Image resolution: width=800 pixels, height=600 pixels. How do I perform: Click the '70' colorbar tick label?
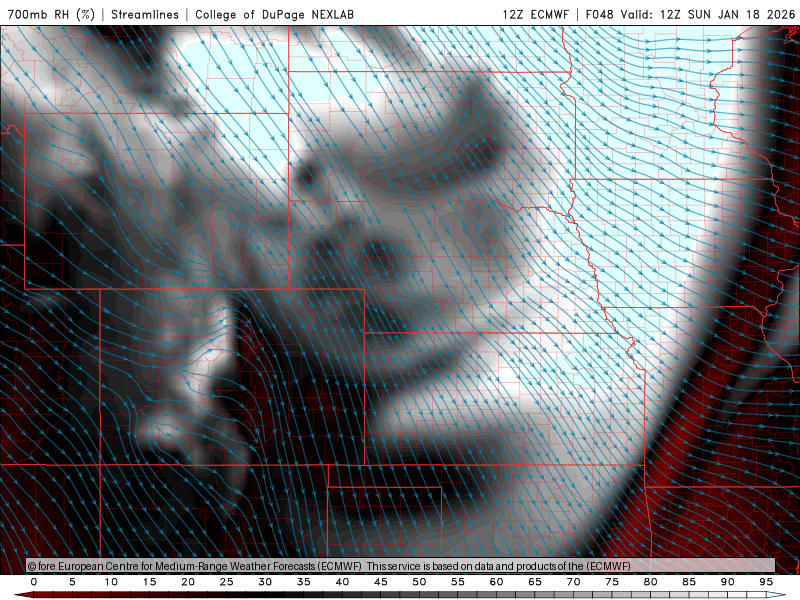[x=573, y=582]
